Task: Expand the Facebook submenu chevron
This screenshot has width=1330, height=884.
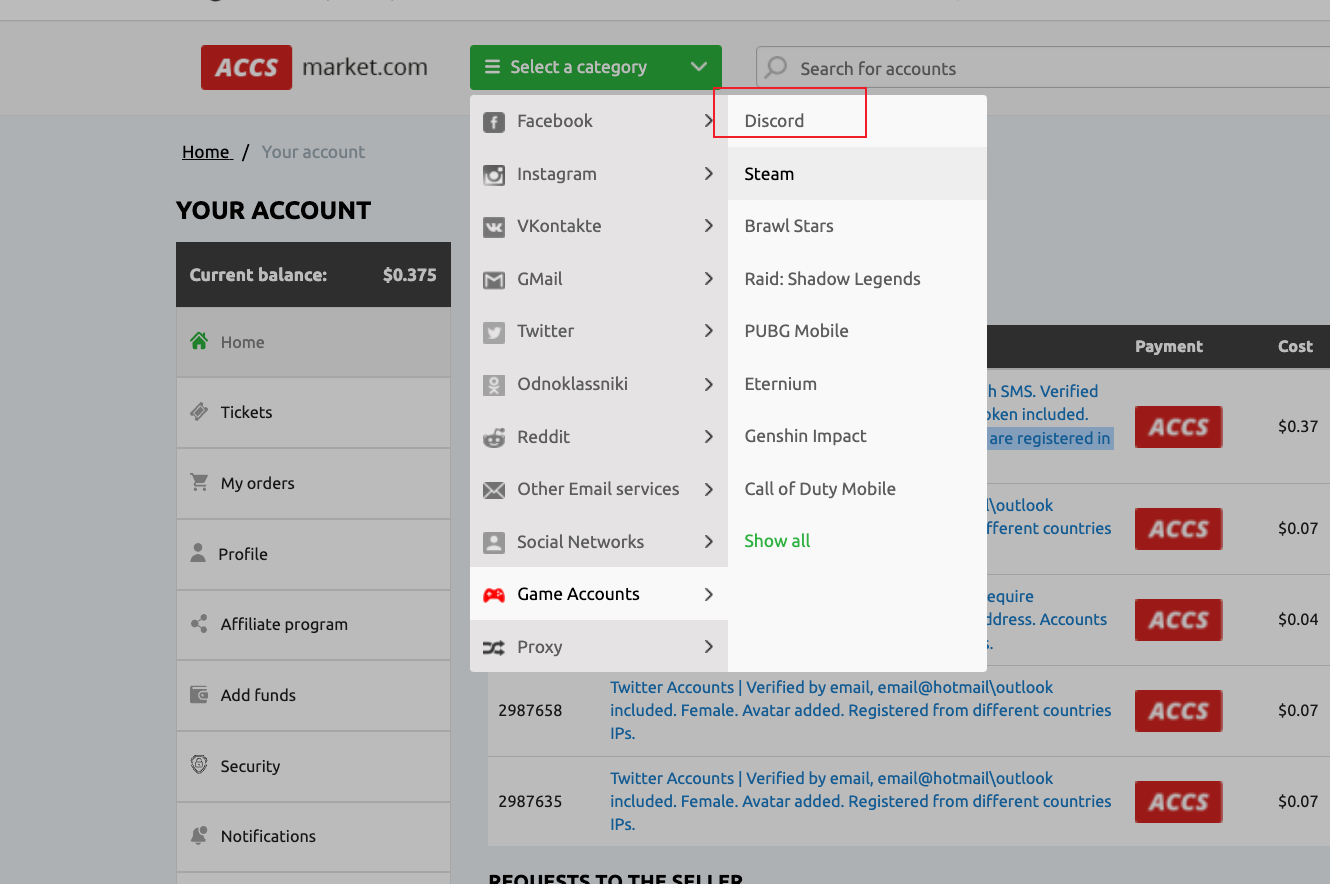Action: (708, 121)
